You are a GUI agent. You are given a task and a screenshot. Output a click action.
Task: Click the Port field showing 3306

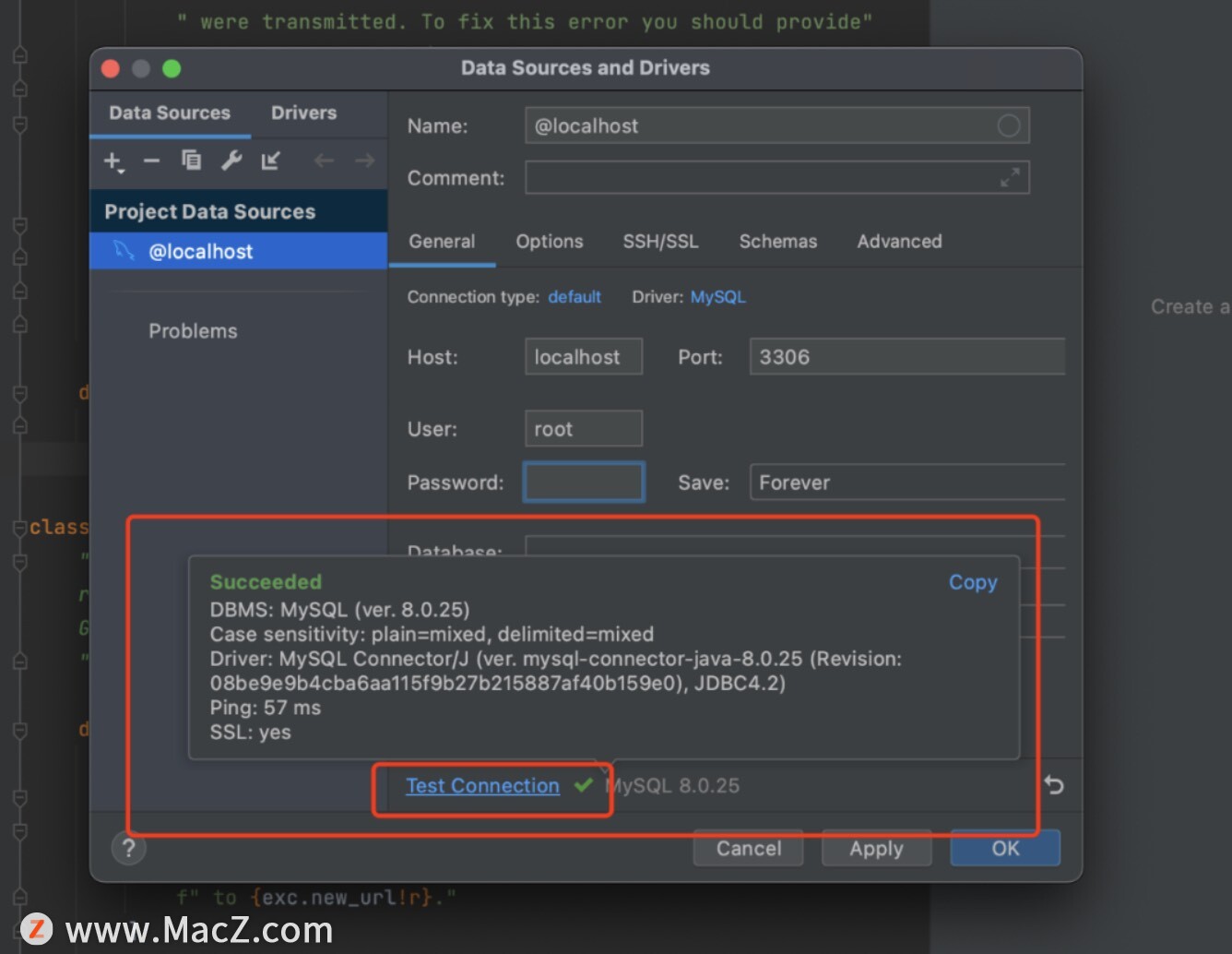[907, 357]
